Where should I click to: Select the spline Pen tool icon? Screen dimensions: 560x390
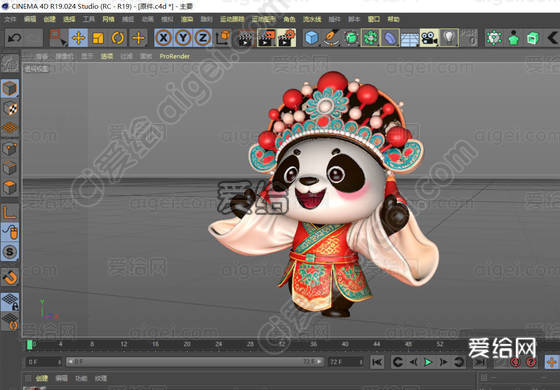coord(331,38)
